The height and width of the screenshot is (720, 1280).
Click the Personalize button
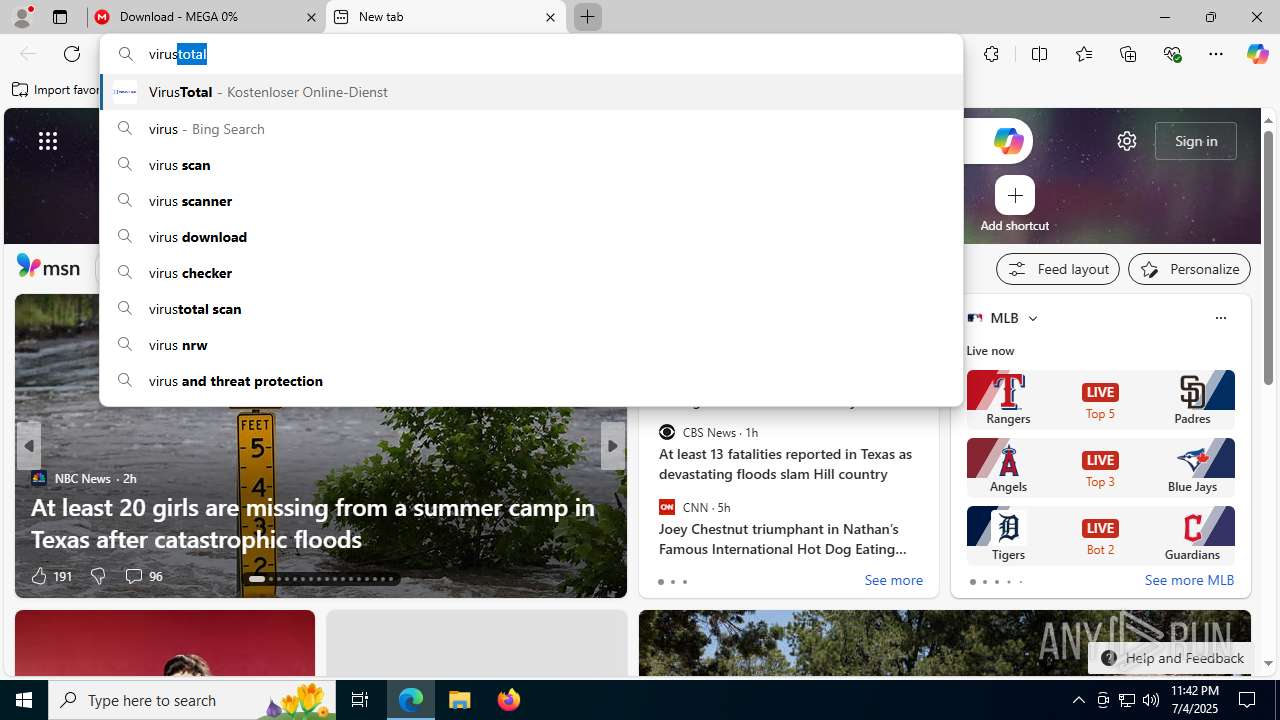pos(1189,269)
